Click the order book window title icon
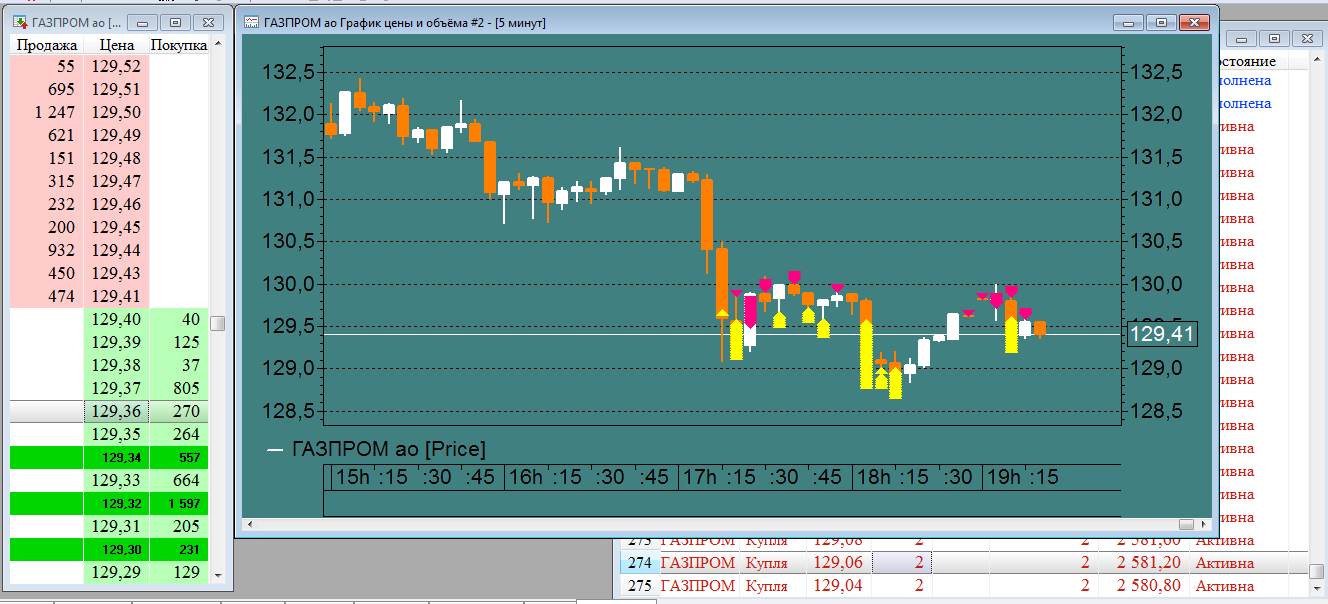 [x=18, y=22]
